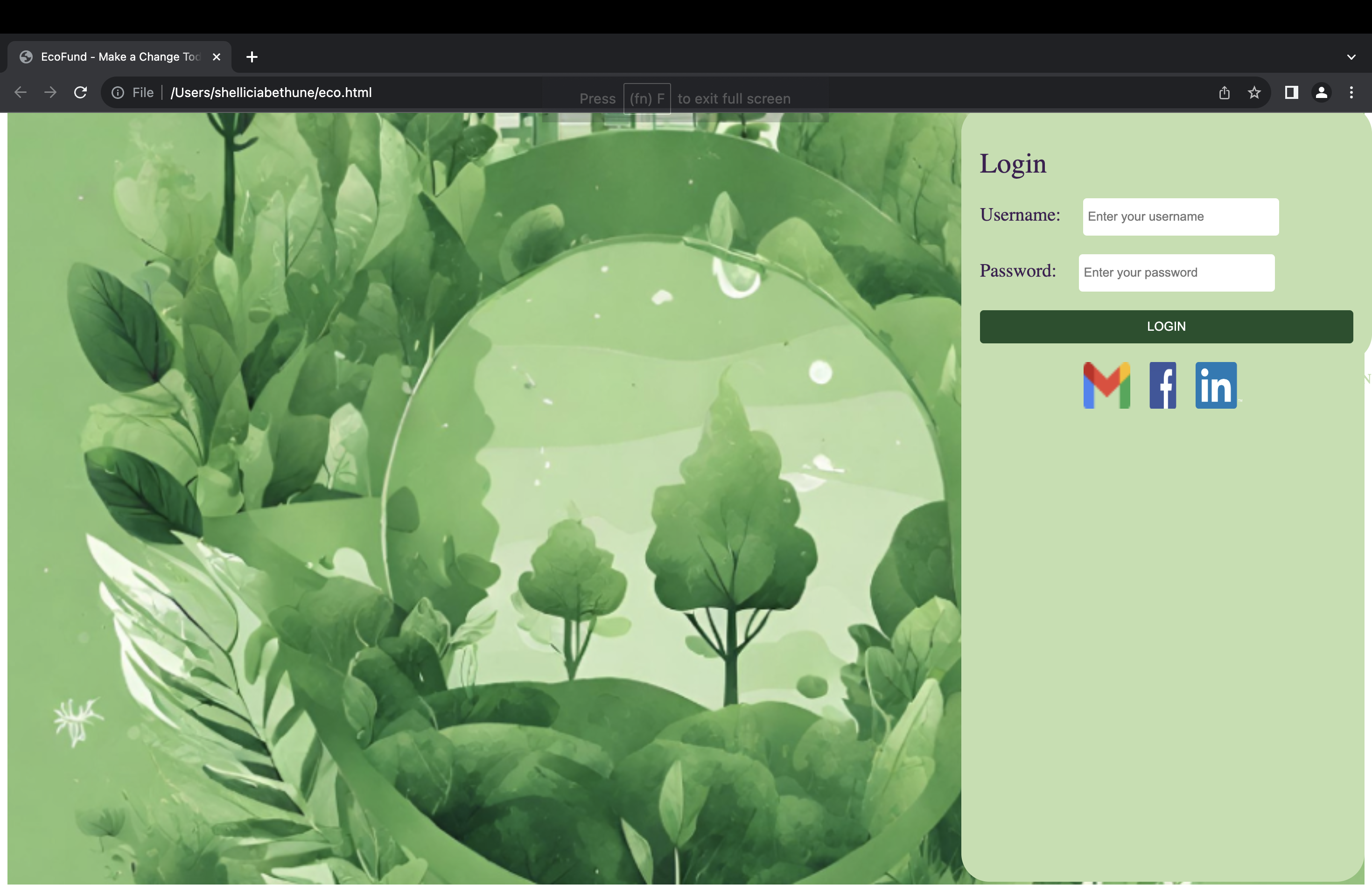Close the EcoFund tab
1372x892 pixels.
pyautogui.click(x=216, y=57)
